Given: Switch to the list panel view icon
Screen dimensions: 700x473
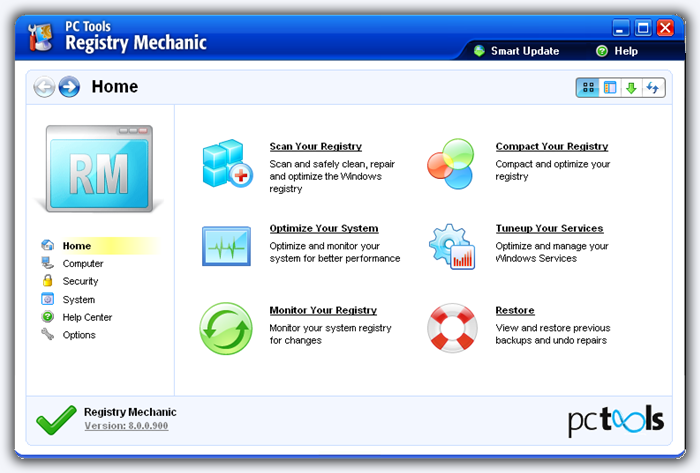Looking at the screenshot, I should 610,87.
